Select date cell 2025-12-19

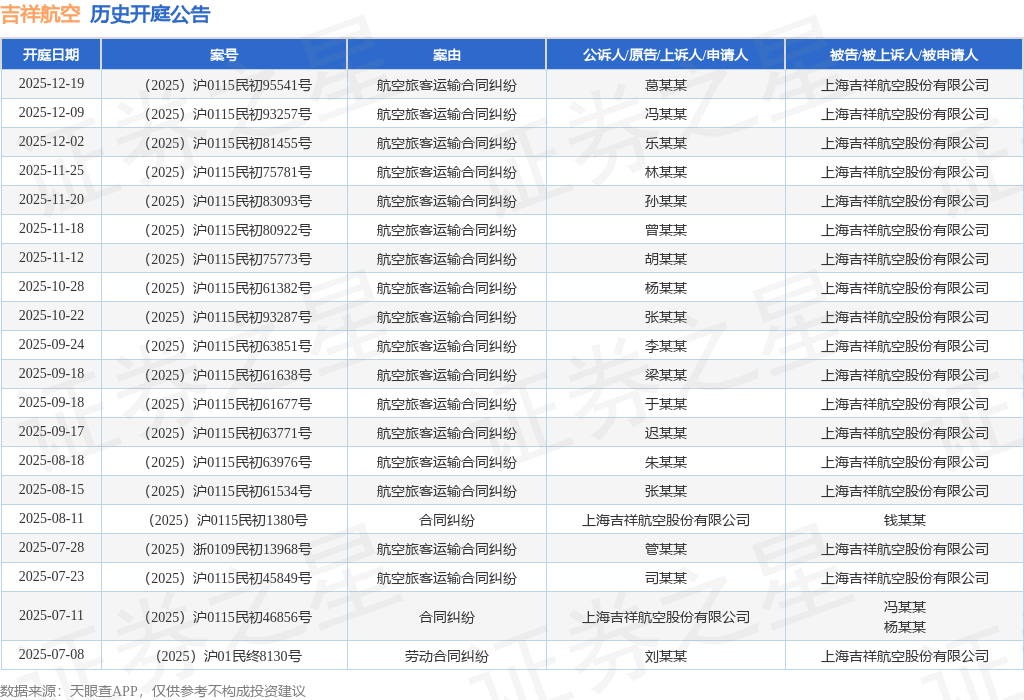(x=51, y=84)
